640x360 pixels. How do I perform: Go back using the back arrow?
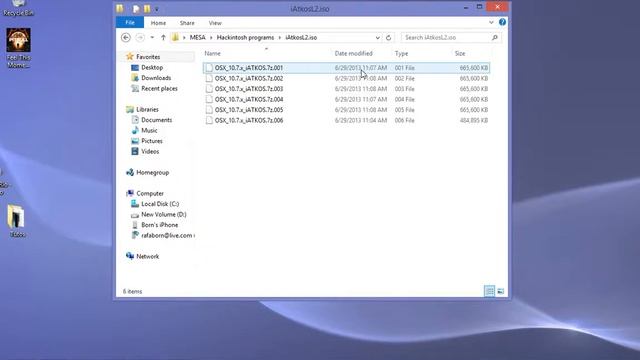pos(126,38)
